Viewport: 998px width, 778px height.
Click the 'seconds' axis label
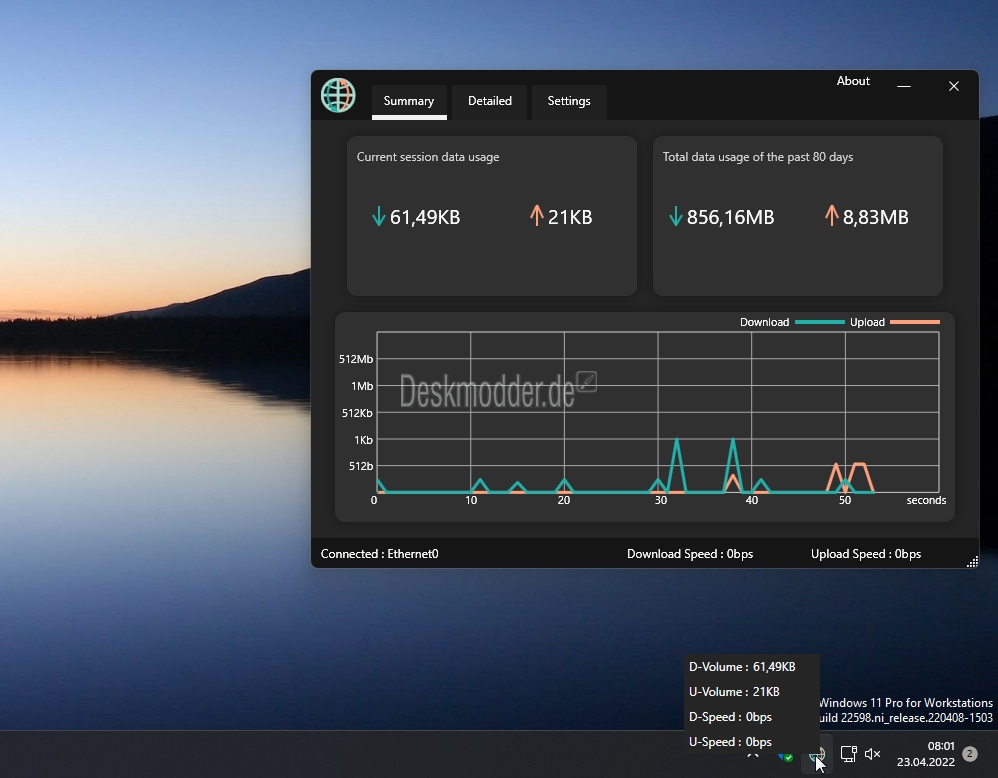(x=926, y=500)
